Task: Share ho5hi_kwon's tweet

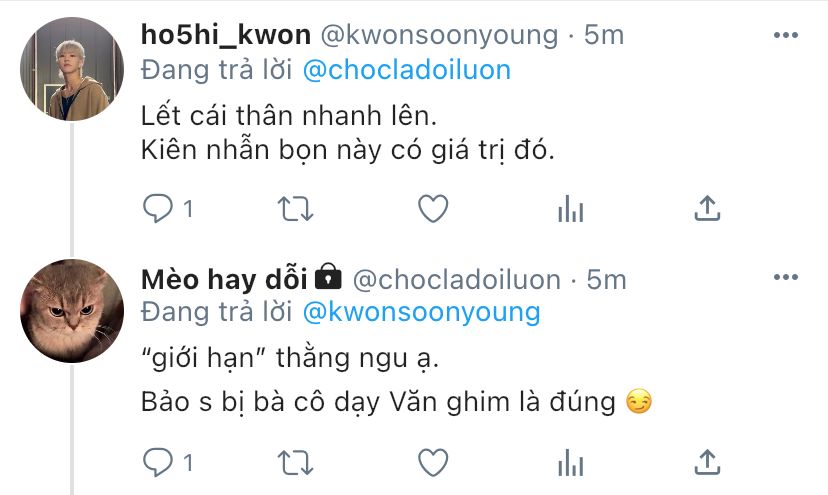Action: tap(707, 208)
